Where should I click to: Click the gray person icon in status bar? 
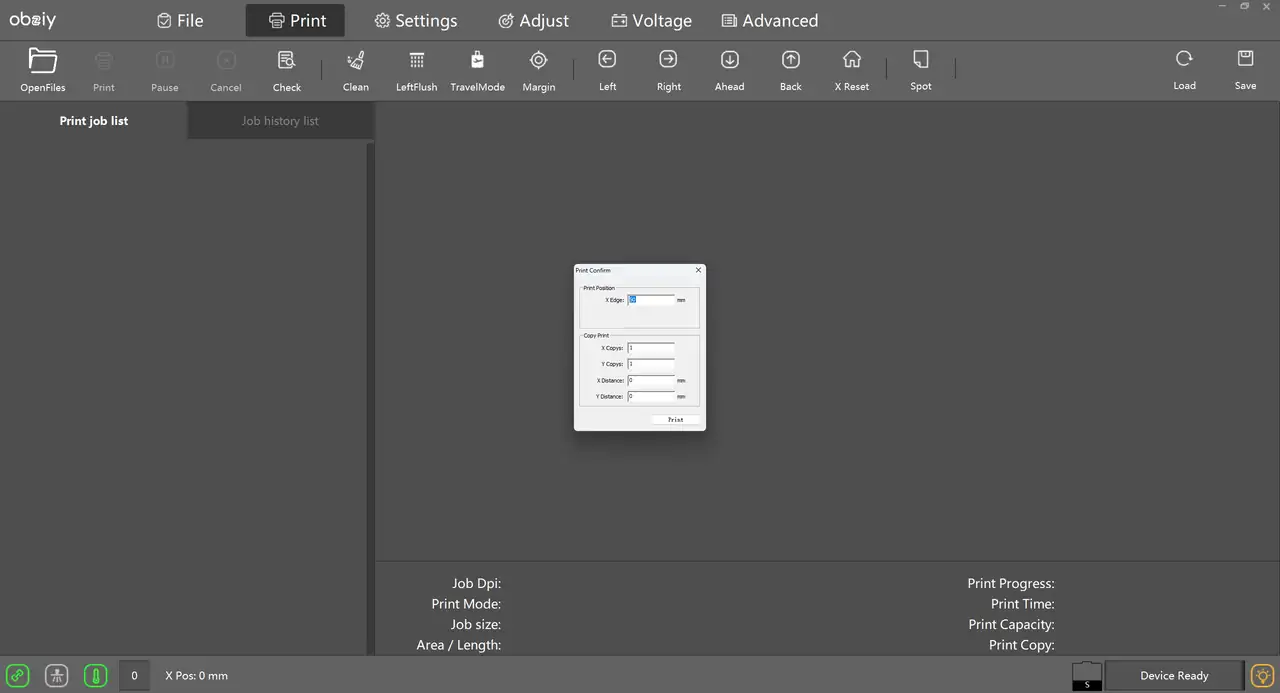56,675
